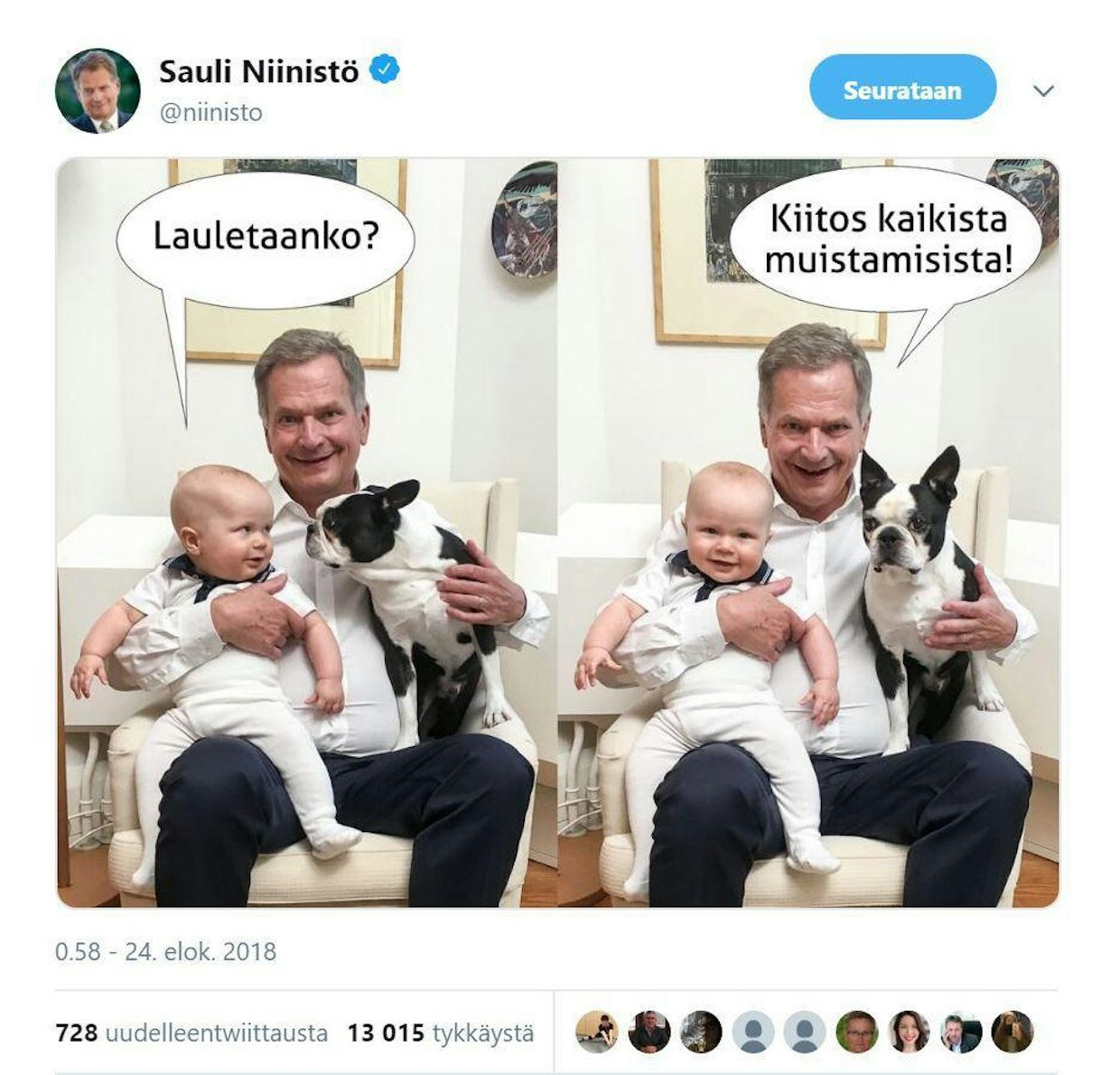1120x1075 pixels.
Task: Click the third liker avatar
Action: coord(701,1032)
